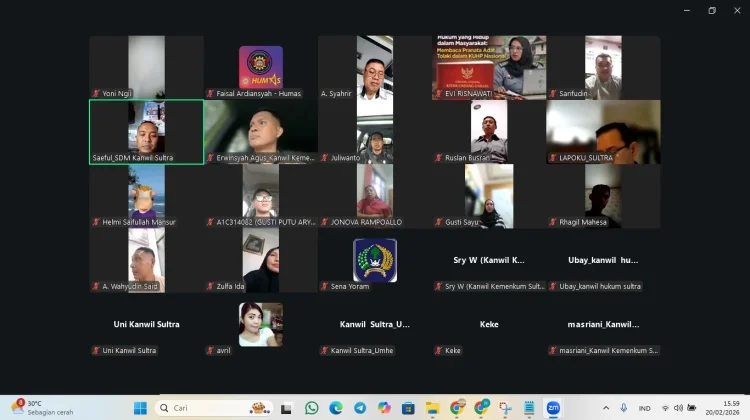Open the Copilot taskbar icon
The height and width of the screenshot is (420, 750).
coord(384,408)
